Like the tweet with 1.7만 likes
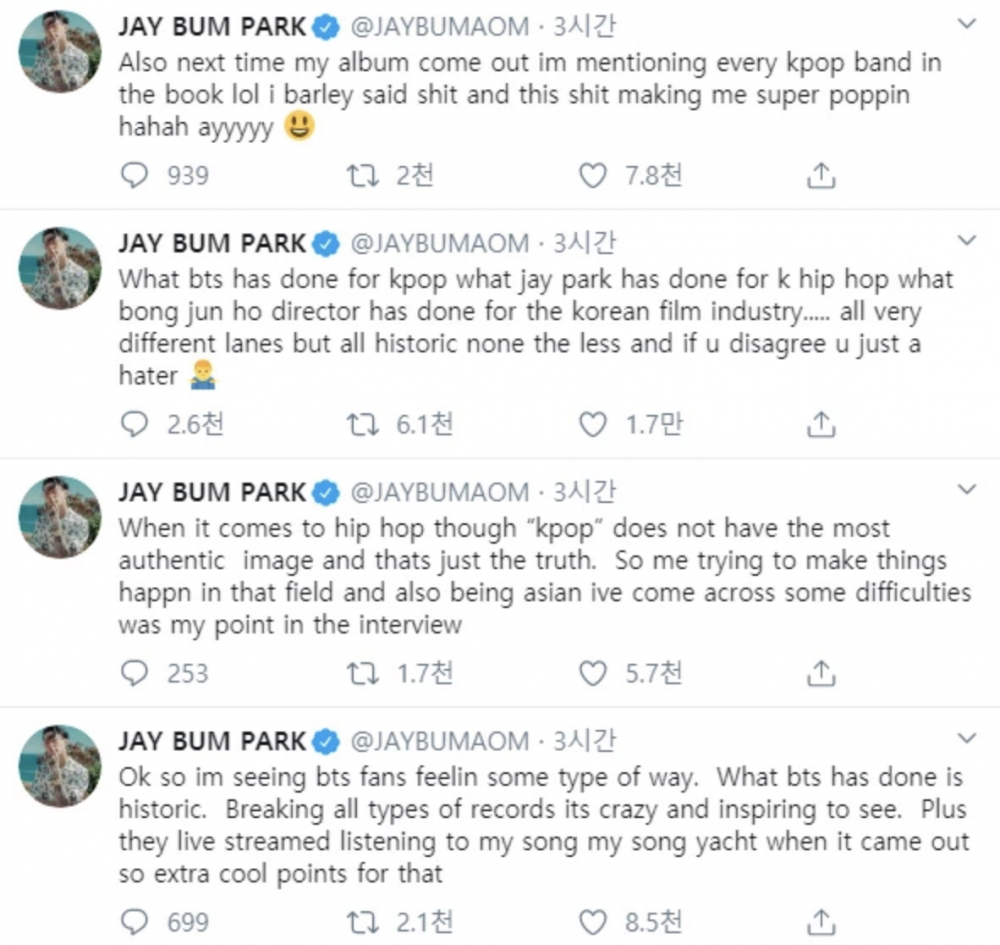The width and height of the screenshot is (1000, 945). (593, 425)
